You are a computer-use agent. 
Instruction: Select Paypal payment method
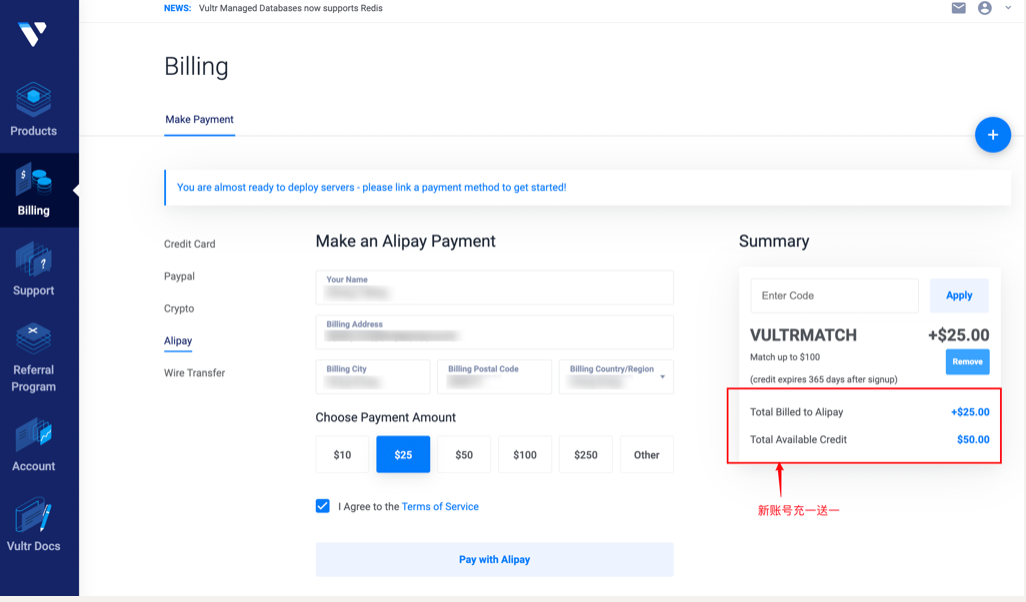point(179,276)
